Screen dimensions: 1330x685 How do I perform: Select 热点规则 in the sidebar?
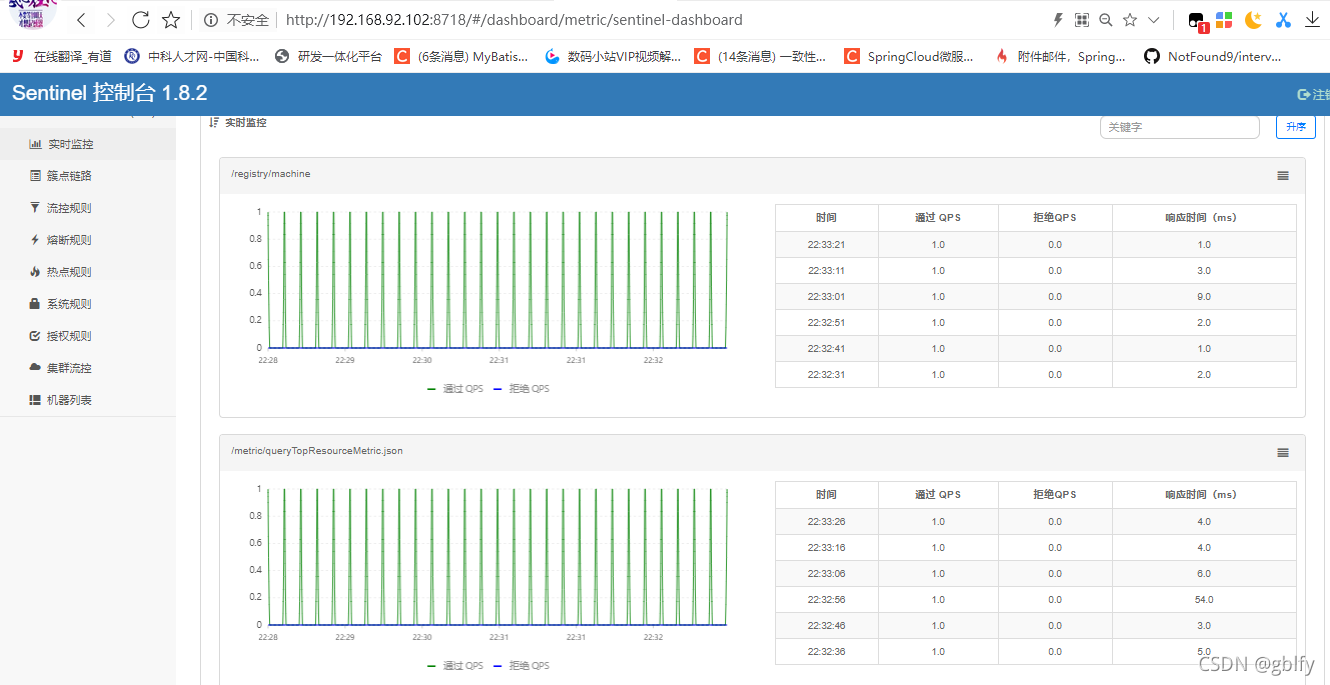pos(88,272)
